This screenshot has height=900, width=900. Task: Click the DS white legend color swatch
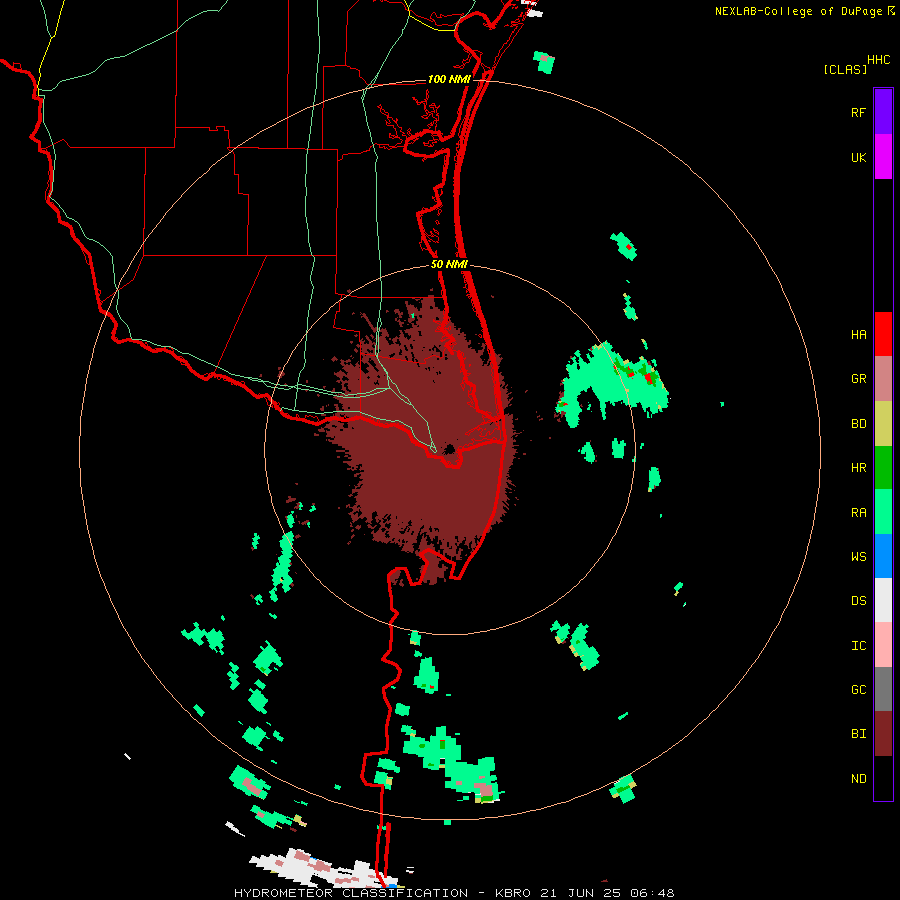(883, 600)
